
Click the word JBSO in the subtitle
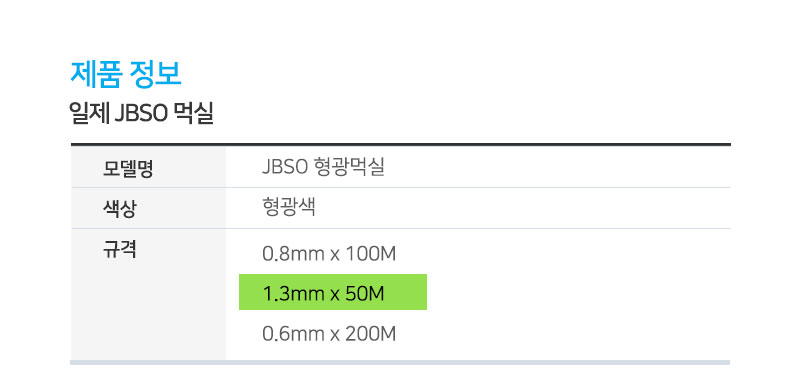[141, 114]
